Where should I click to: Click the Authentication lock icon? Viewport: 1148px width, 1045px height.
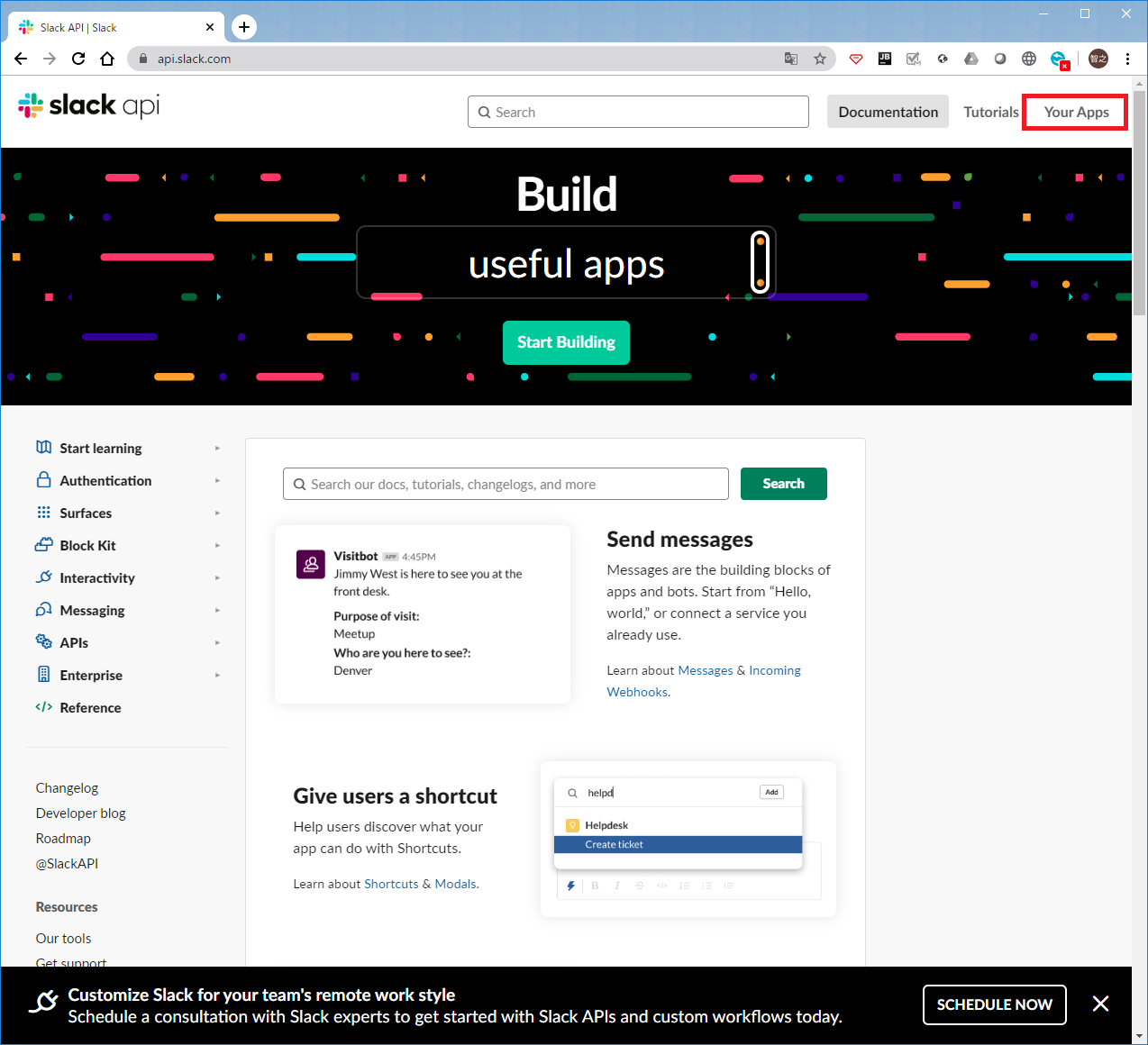point(43,480)
